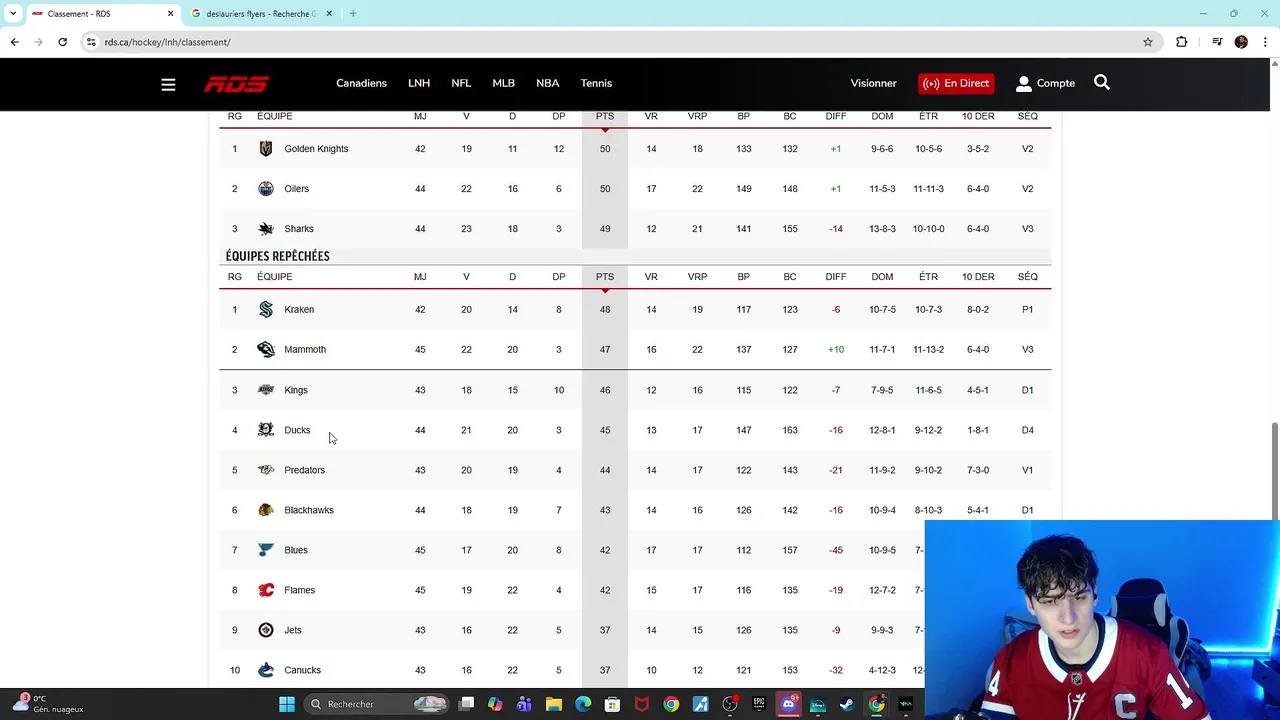1280x720 pixels.
Task: Open the Tennis menu item
Action: (596, 84)
